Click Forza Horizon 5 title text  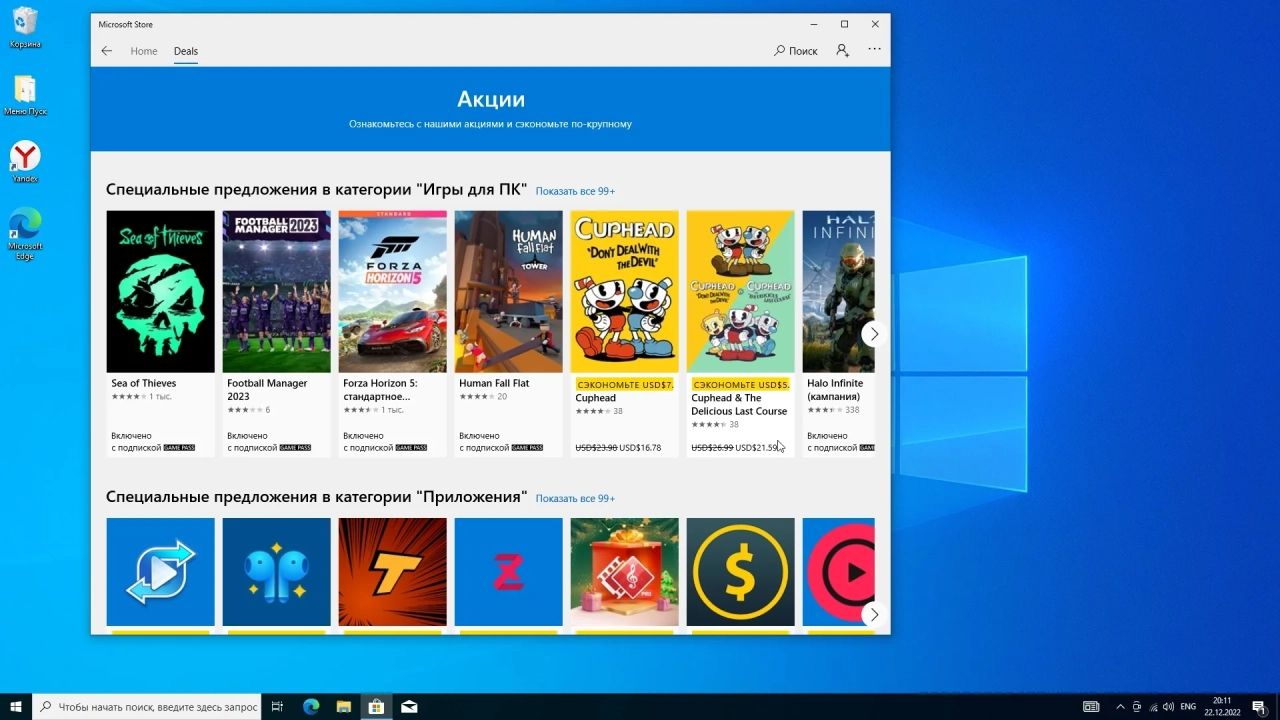[x=380, y=390]
